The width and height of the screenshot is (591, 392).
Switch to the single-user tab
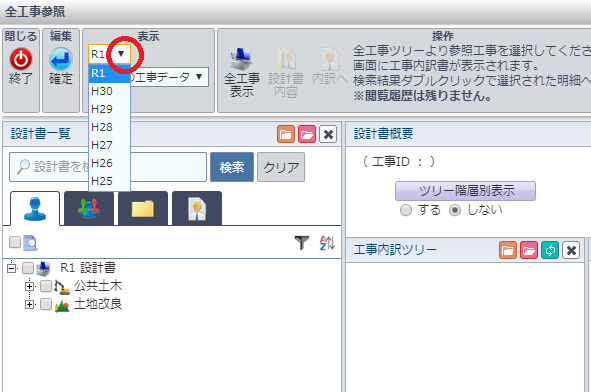[x=35, y=208]
